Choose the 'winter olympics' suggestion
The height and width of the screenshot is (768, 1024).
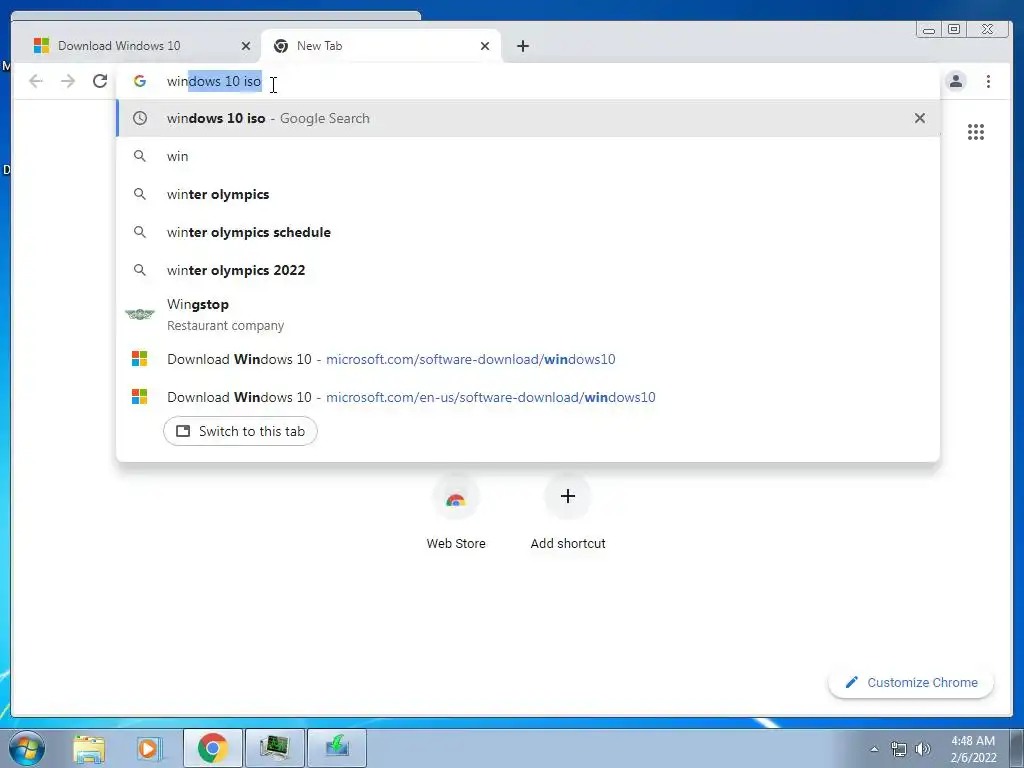pos(528,194)
